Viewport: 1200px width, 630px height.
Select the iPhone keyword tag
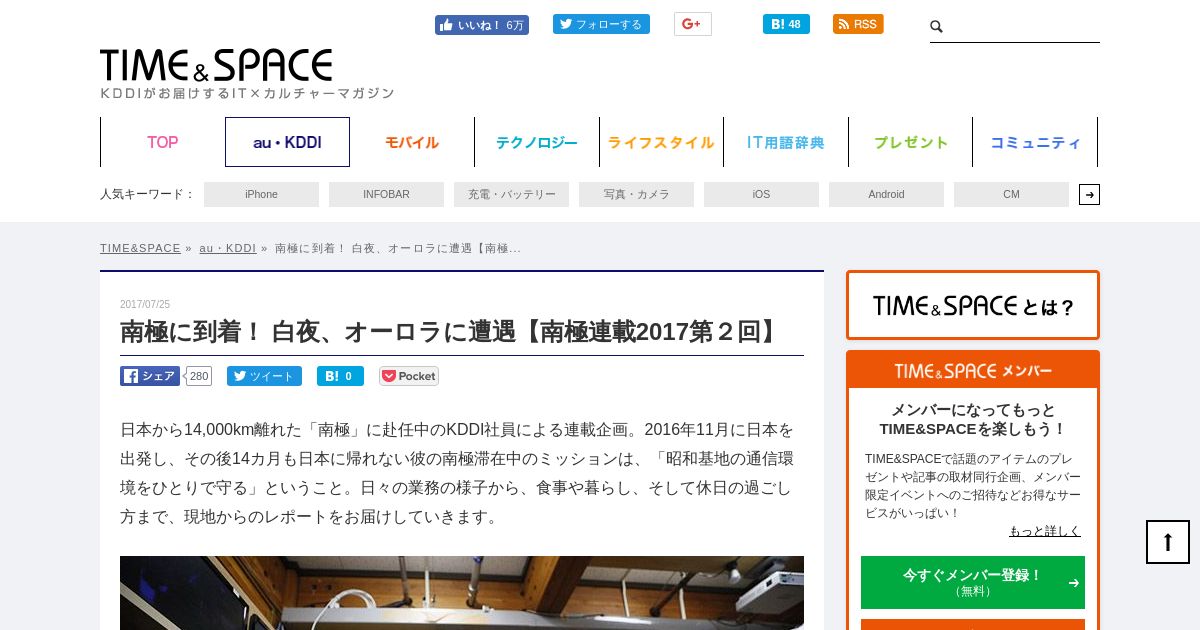[x=261, y=194]
